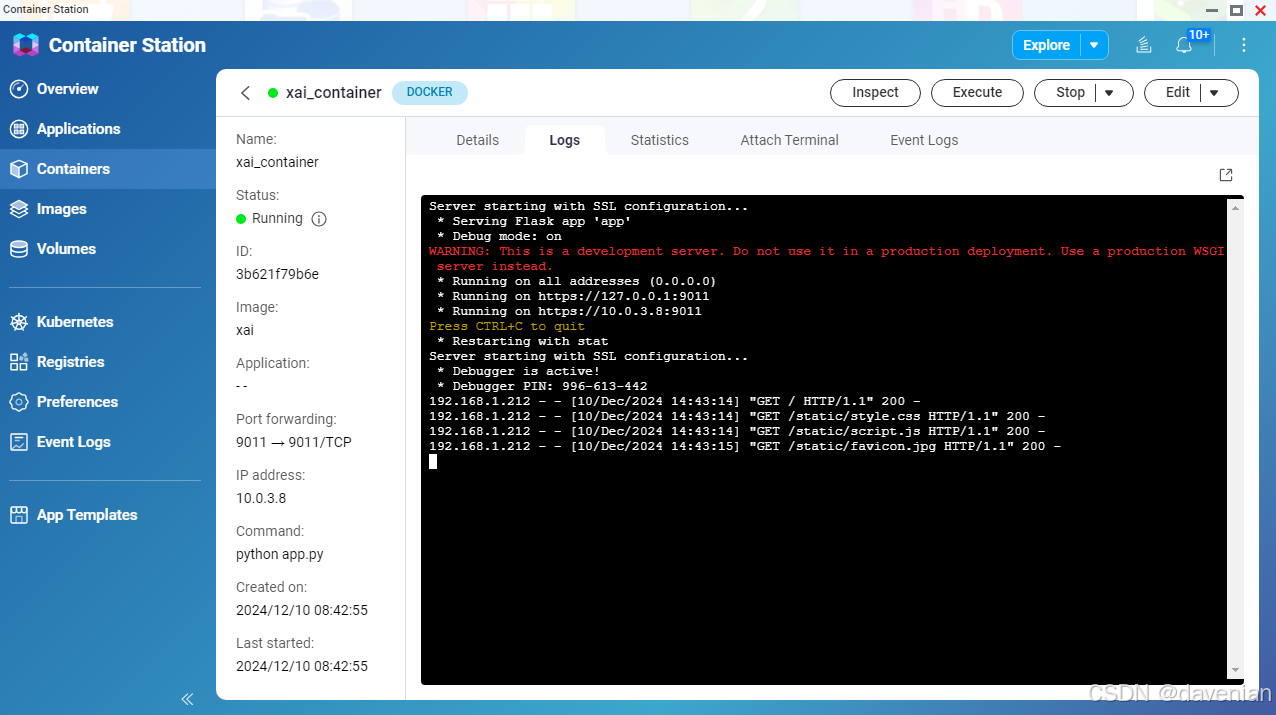
Task: Expand the Stop button dropdown arrow
Action: click(1109, 93)
